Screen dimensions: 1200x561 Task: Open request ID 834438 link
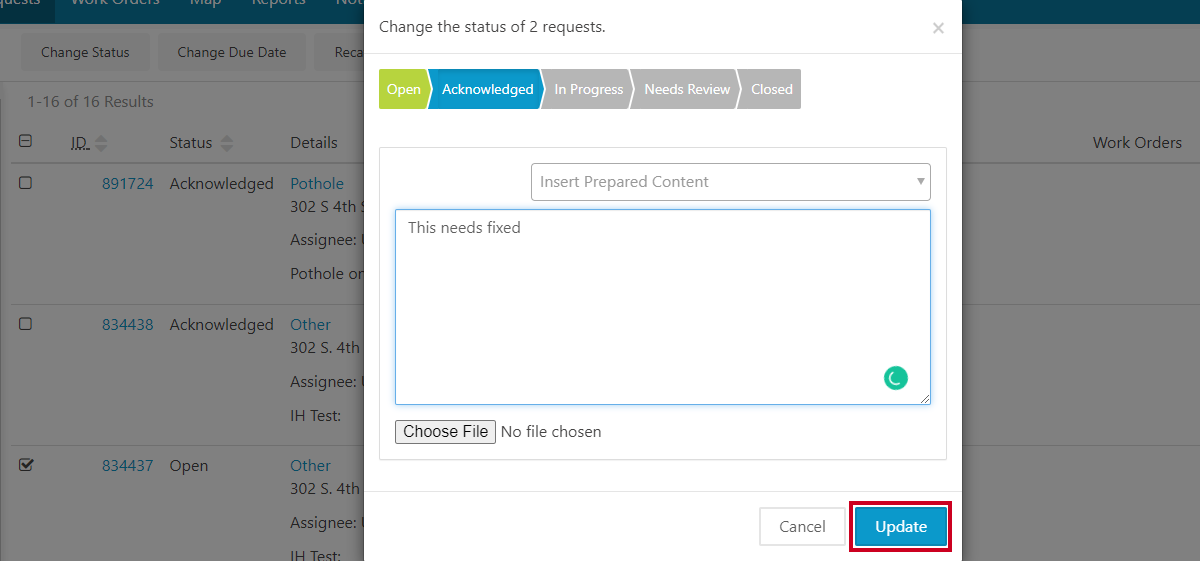(127, 324)
